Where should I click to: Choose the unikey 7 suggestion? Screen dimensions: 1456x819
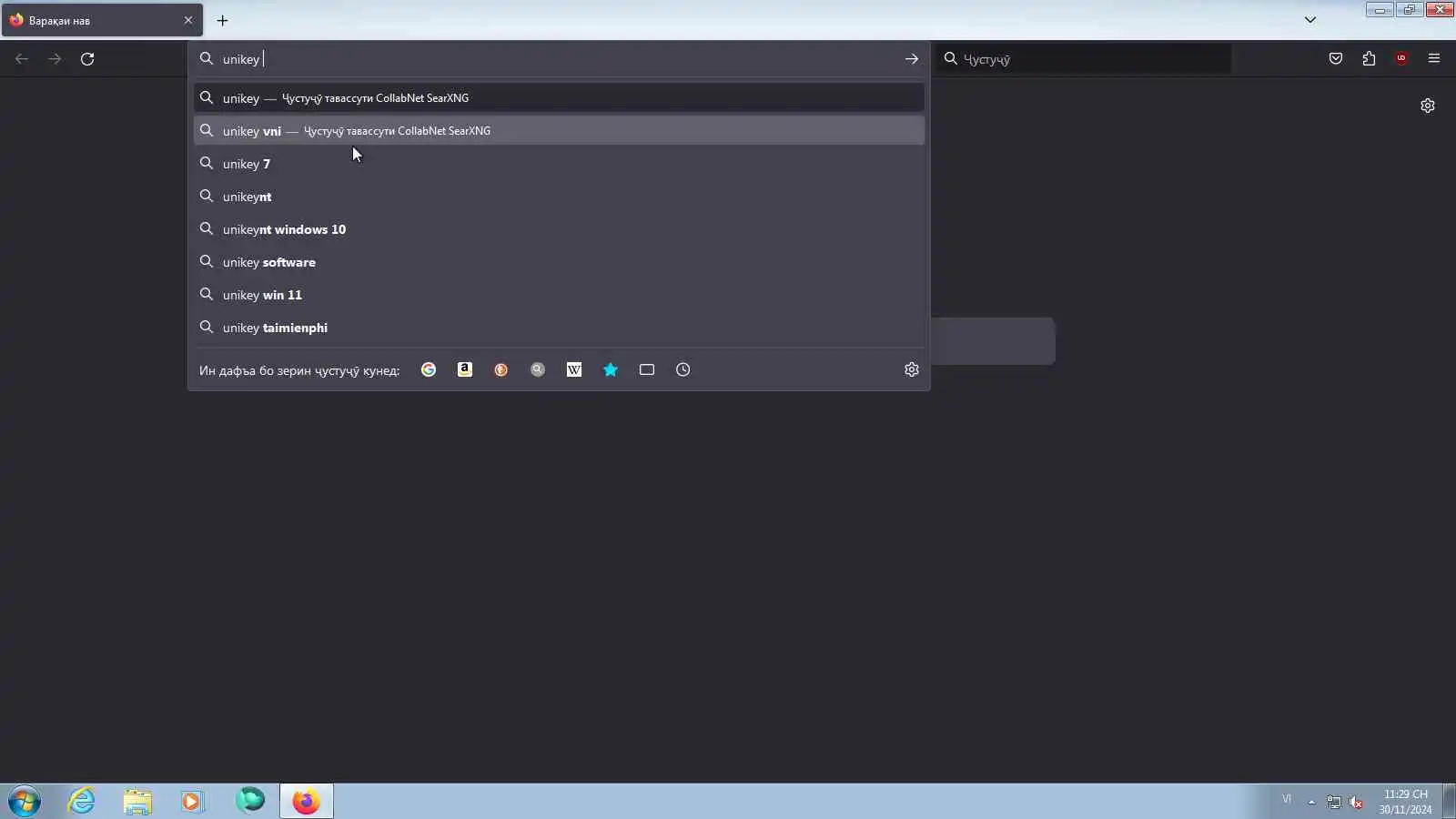coord(559,164)
